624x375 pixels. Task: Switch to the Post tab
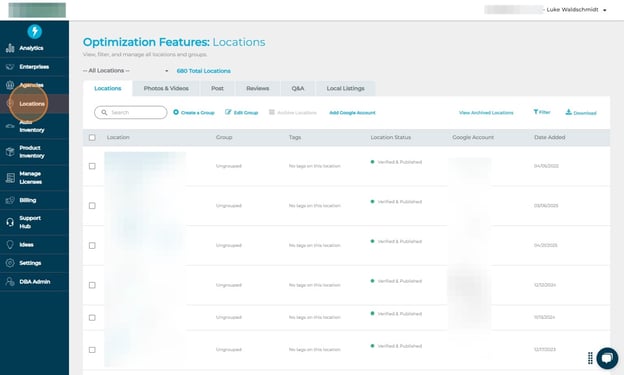coord(217,88)
